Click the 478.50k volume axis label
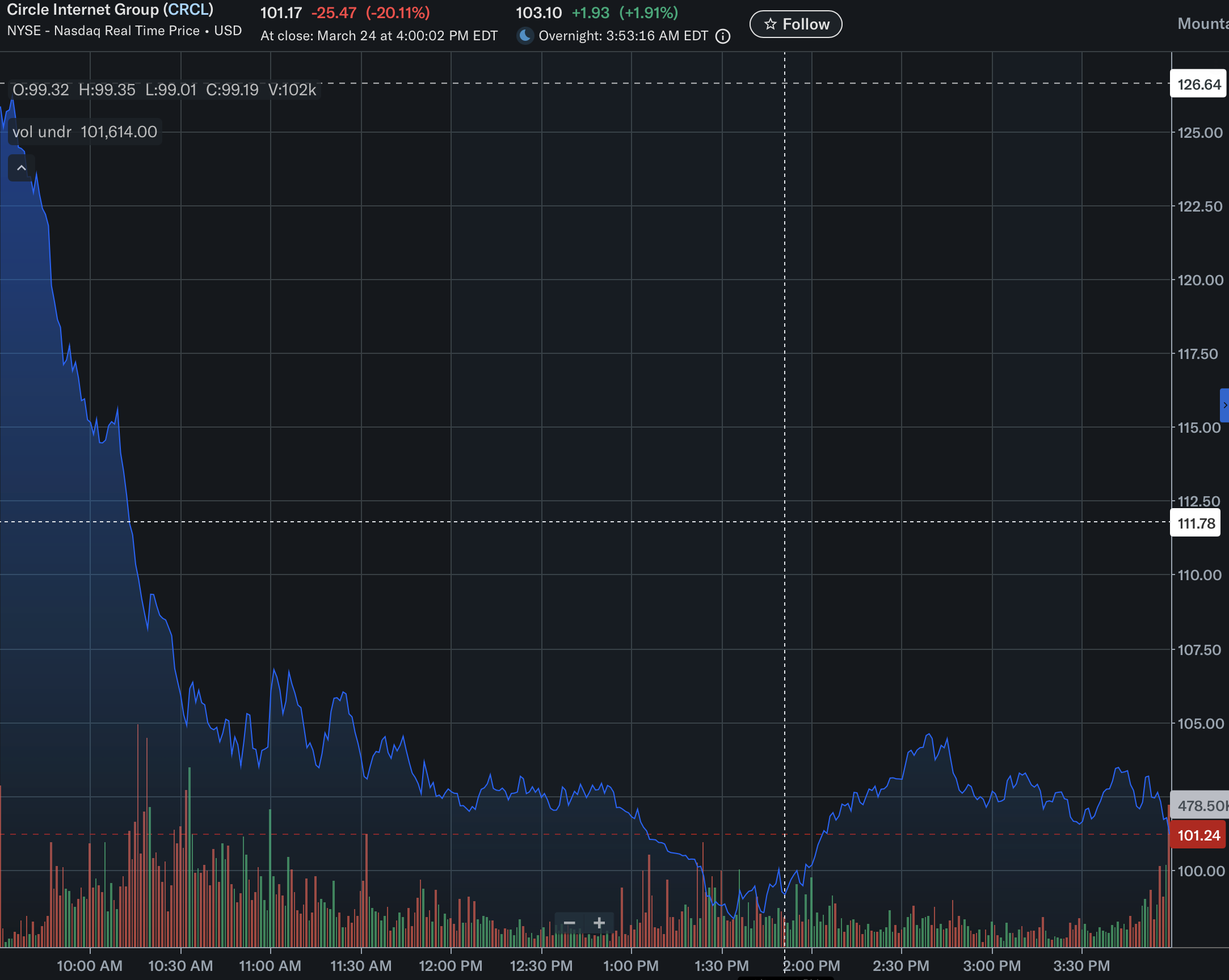Image resolution: width=1229 pixels, height=980 pixels. [x=1202, y=806]
